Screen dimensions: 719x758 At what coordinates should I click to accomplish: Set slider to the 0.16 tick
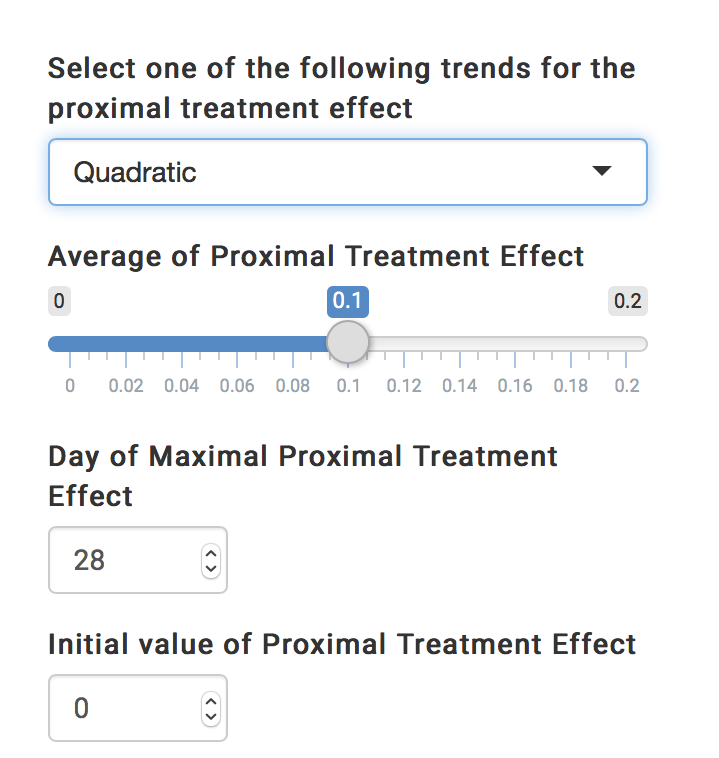pyautogui.click(x=515, y=344)
